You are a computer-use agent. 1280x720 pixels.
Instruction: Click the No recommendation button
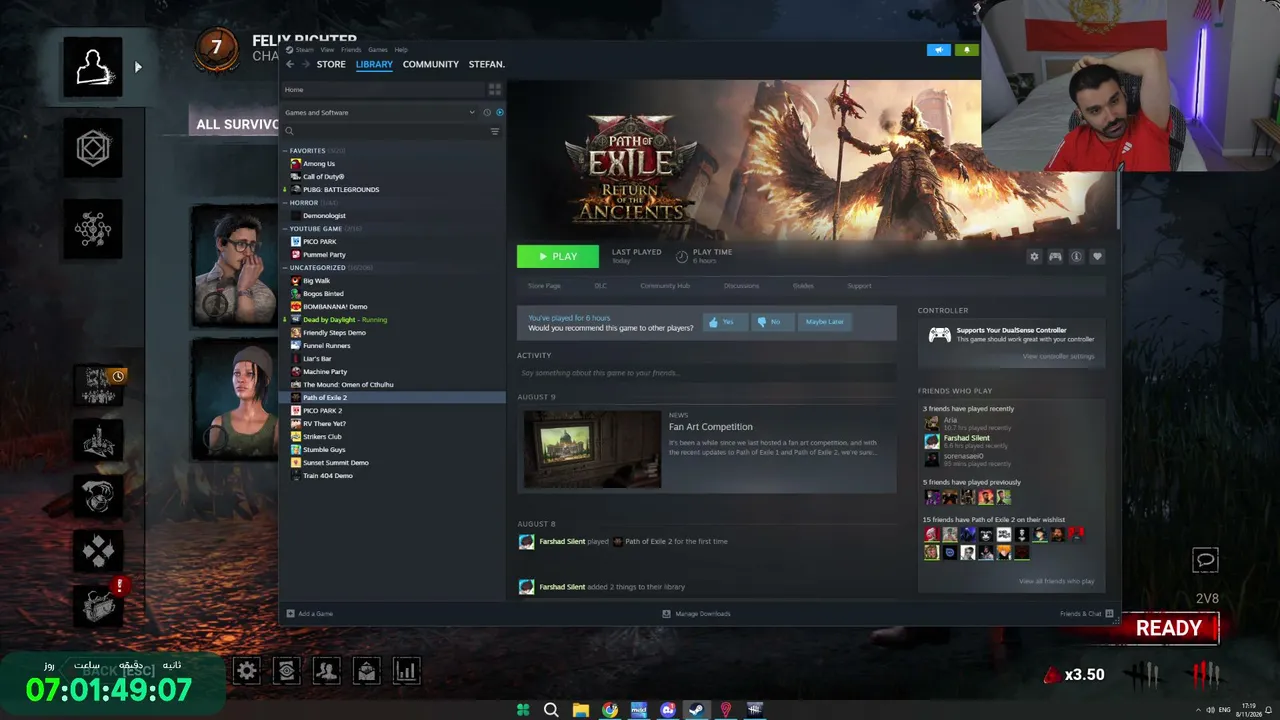[x=773, y=322]
